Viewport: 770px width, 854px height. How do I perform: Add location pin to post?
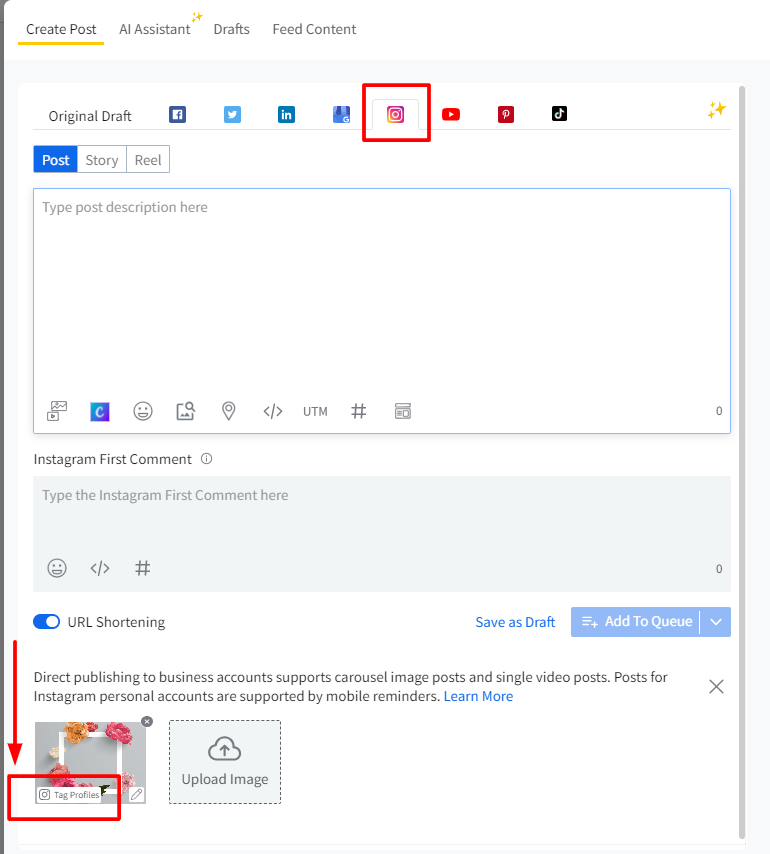[229, 411]
